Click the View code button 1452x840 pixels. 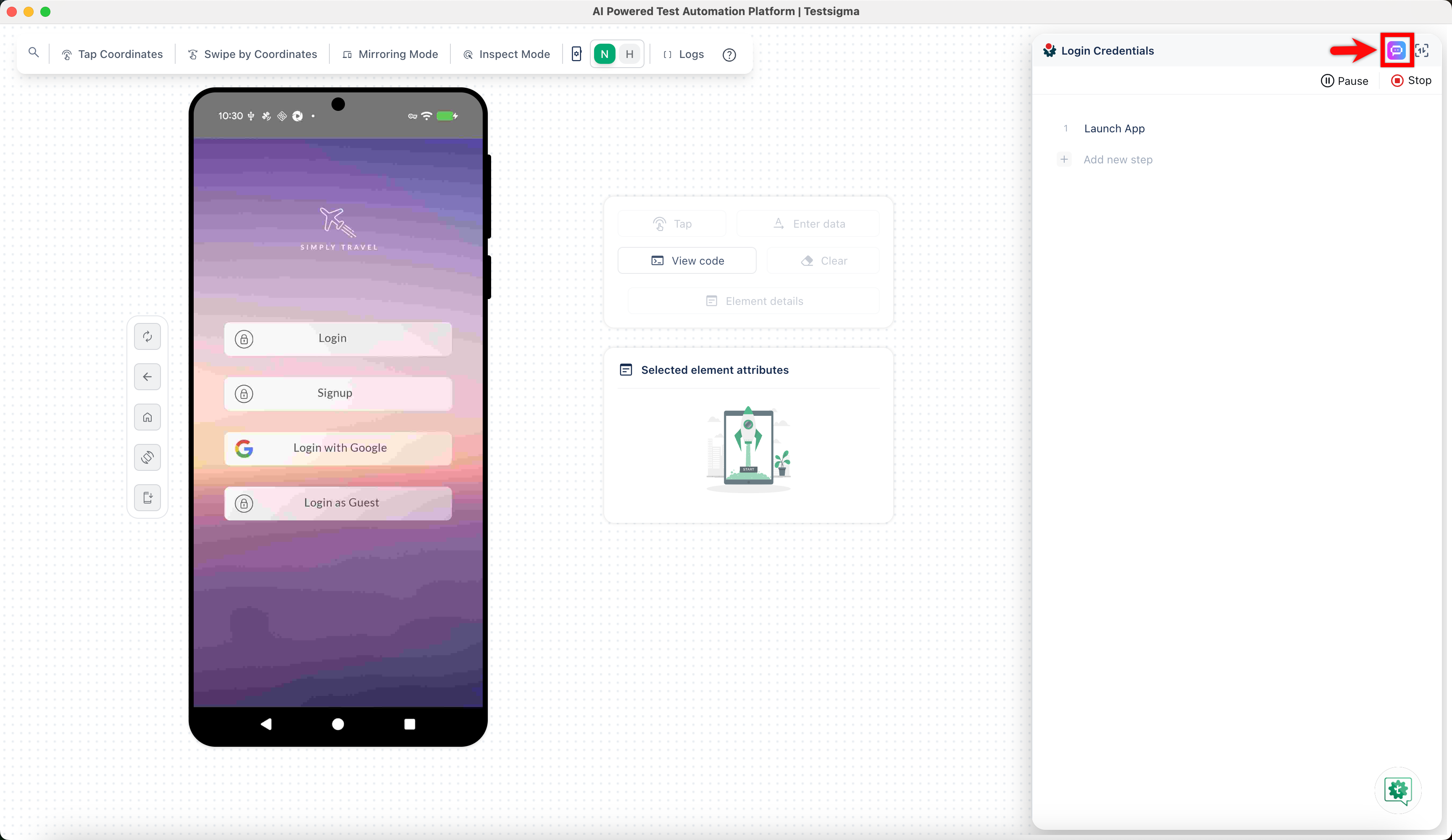coord(687,260)
